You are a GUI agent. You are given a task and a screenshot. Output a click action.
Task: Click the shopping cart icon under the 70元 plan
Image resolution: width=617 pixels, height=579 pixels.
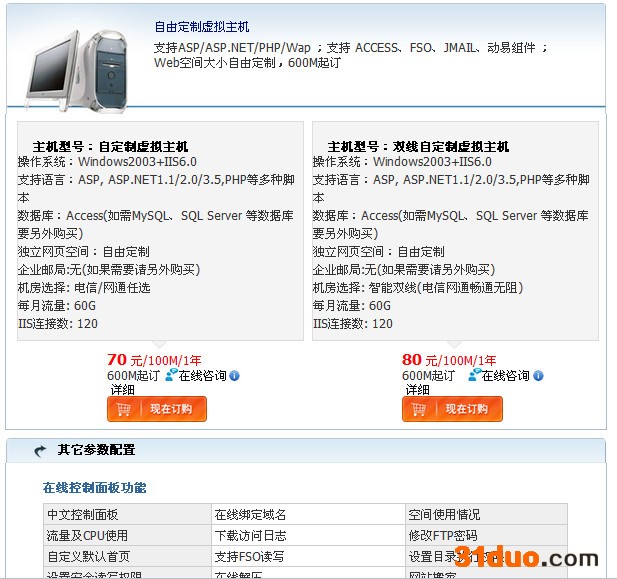tap(124, 409)
